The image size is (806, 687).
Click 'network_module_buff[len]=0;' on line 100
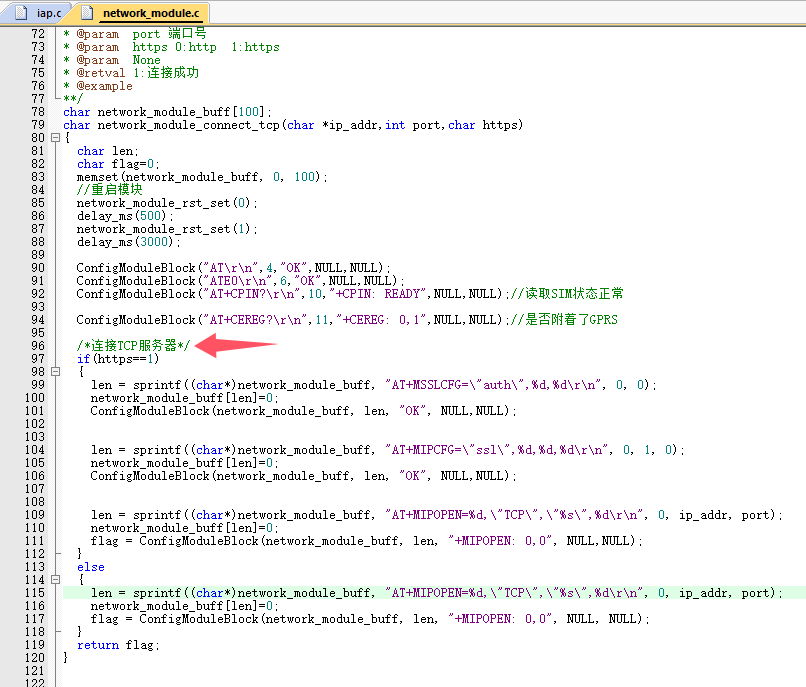(184, 398)
